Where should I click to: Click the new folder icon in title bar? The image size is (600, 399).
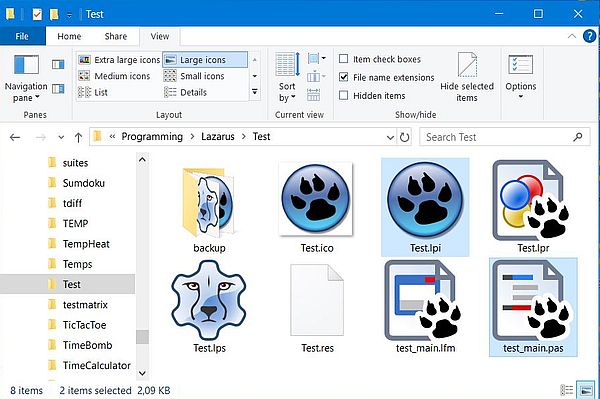coord(54,14)
